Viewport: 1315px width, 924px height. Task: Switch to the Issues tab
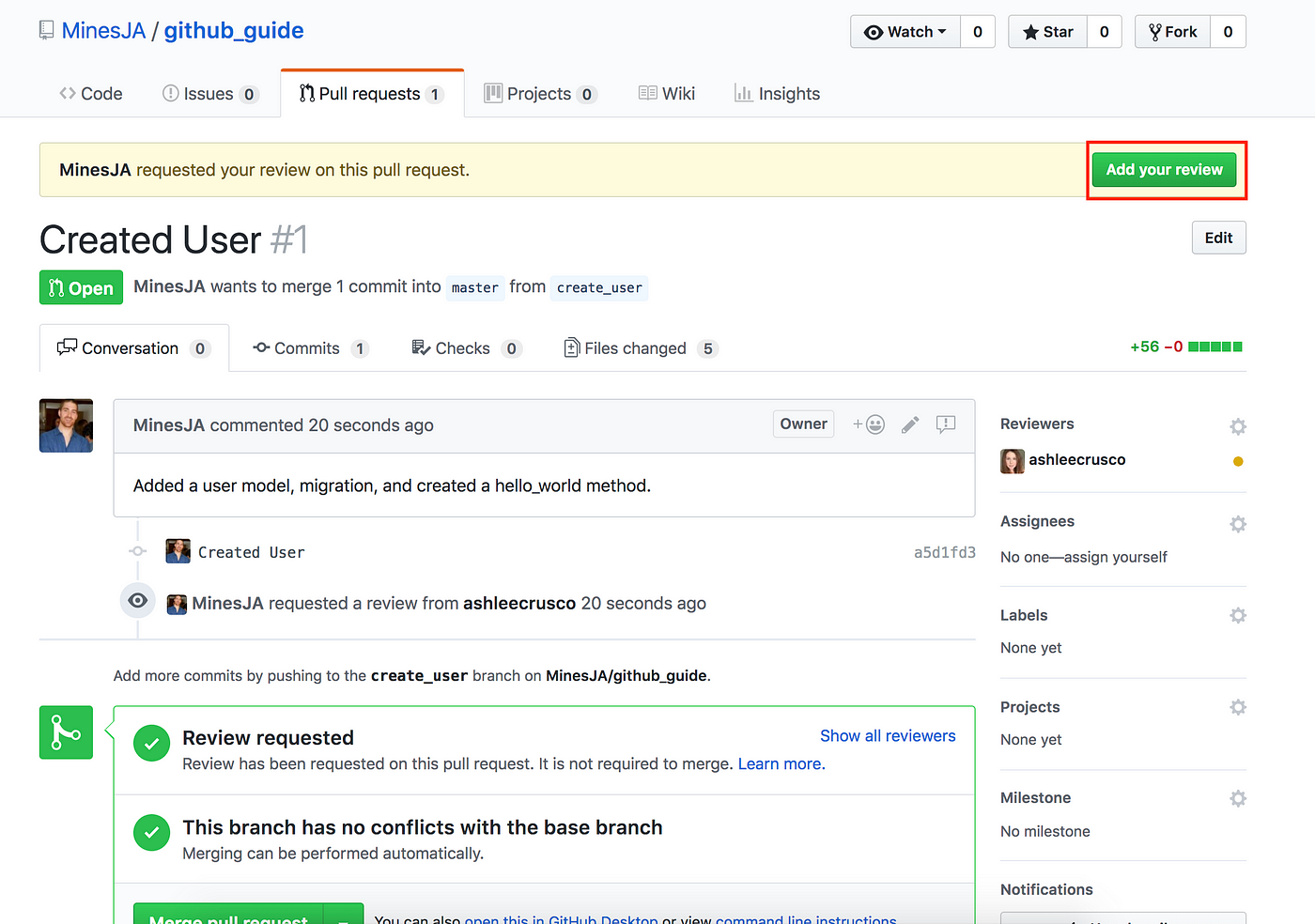pyautogui.click(x=209, y=94)
